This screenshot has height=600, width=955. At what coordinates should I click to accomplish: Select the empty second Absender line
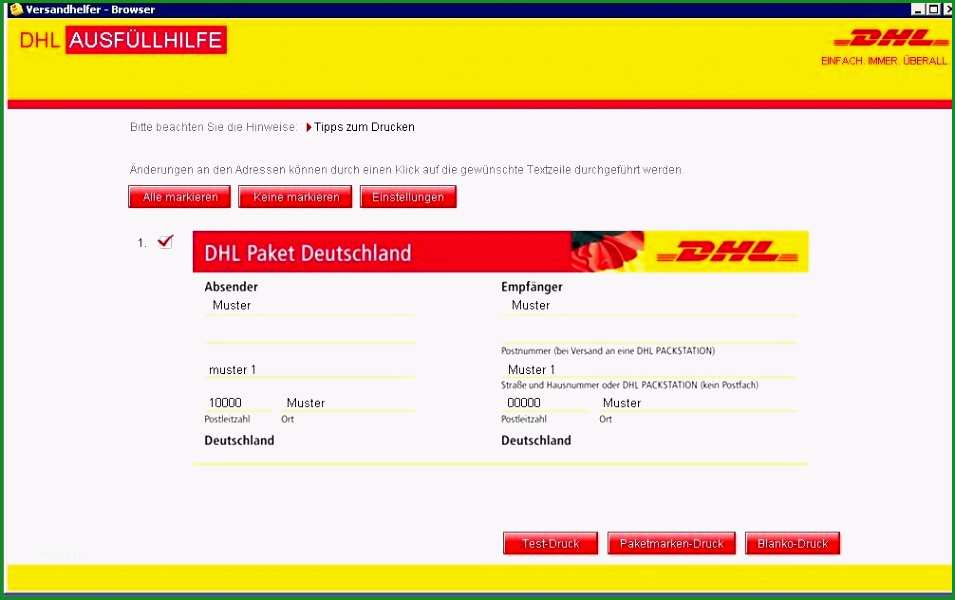pyautogui.click(x=310, y=333)
